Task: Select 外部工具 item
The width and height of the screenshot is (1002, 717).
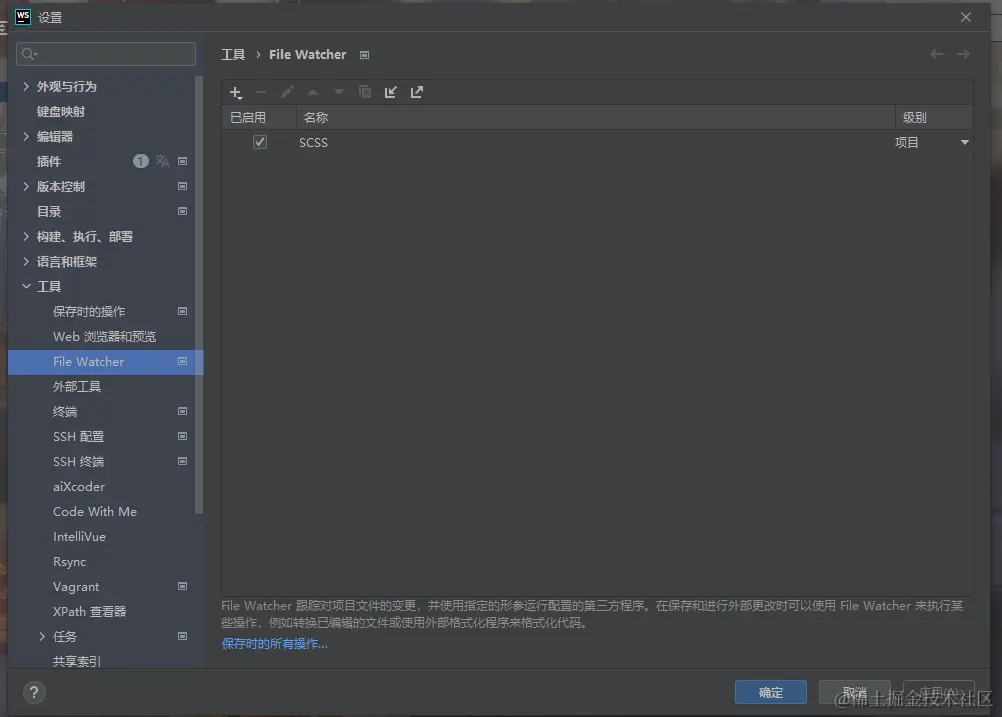Action: coord(77,387)
